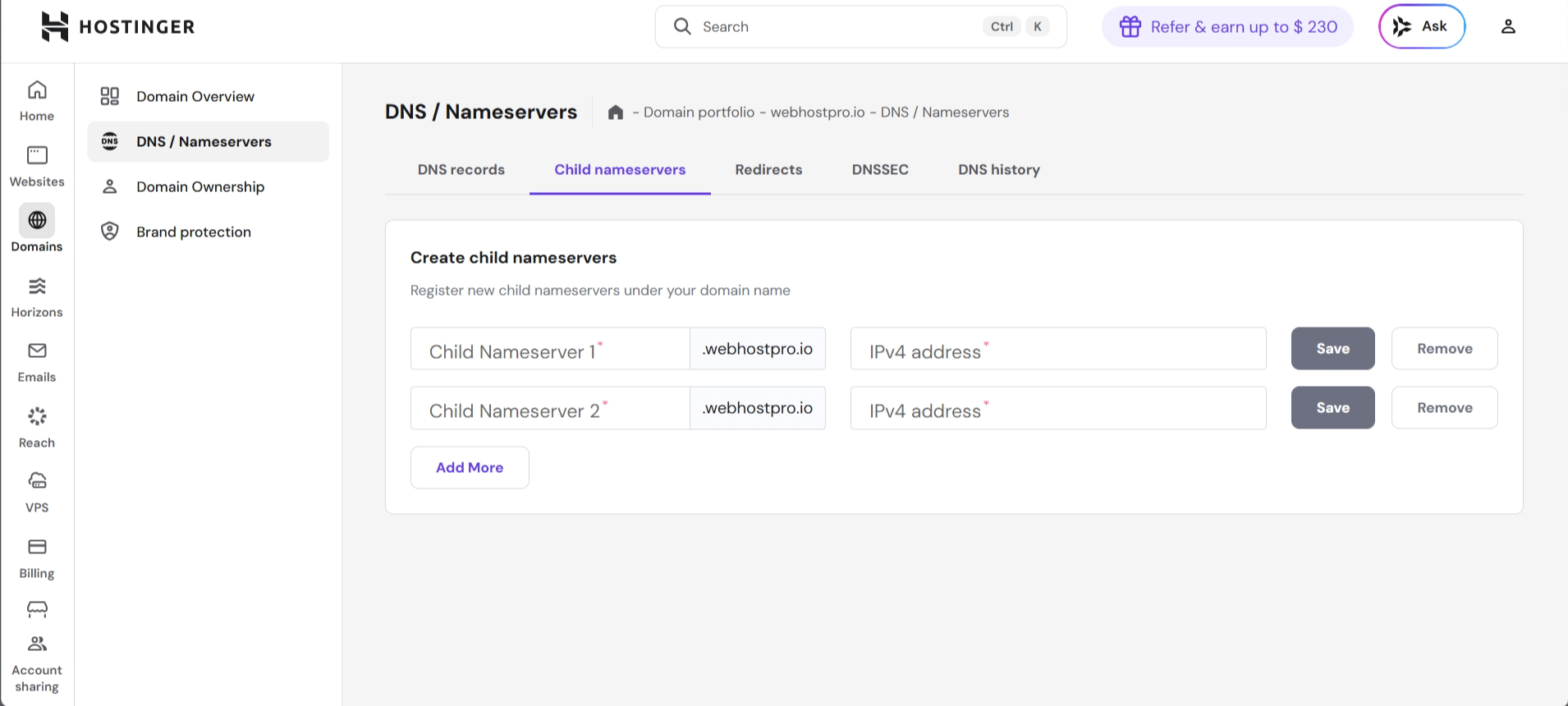The width and height of the screenshot is (1568, 706).
Task: Open the user profile icon
Action: click(1508, 26)
